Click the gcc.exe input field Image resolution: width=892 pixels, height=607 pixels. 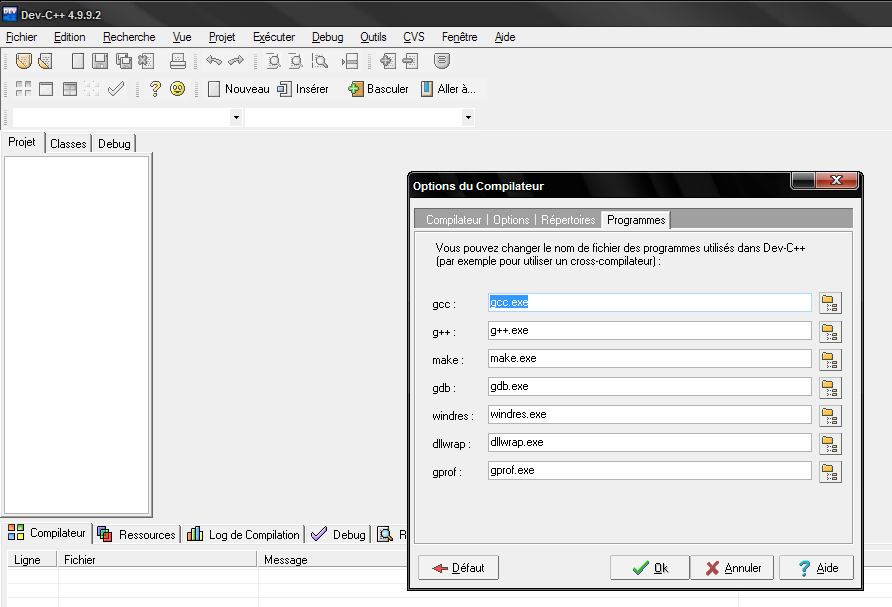click(650, 303)
